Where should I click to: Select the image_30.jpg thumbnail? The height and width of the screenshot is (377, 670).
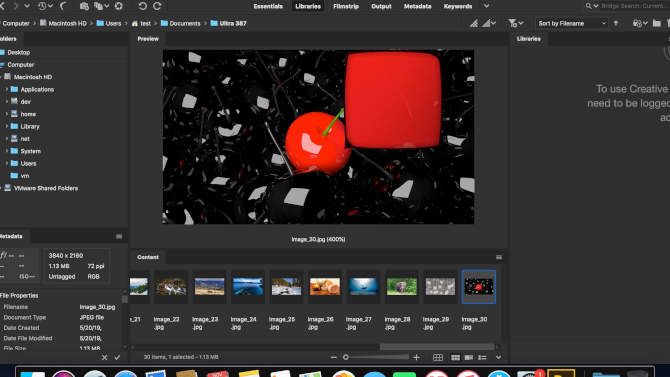coord(479,287)
